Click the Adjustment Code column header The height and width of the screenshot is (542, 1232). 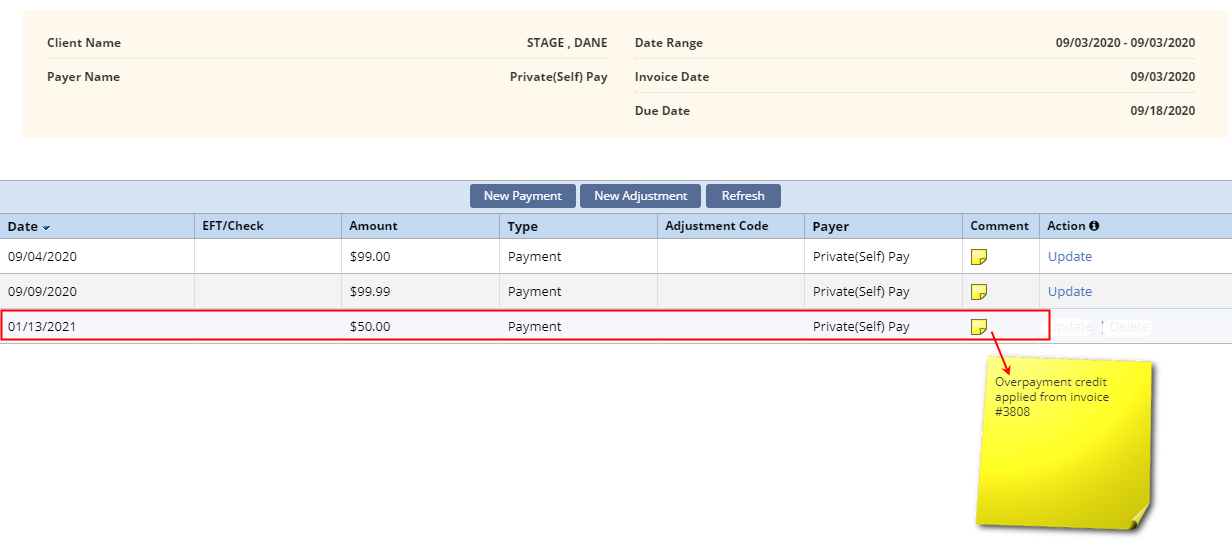[716, 226]
